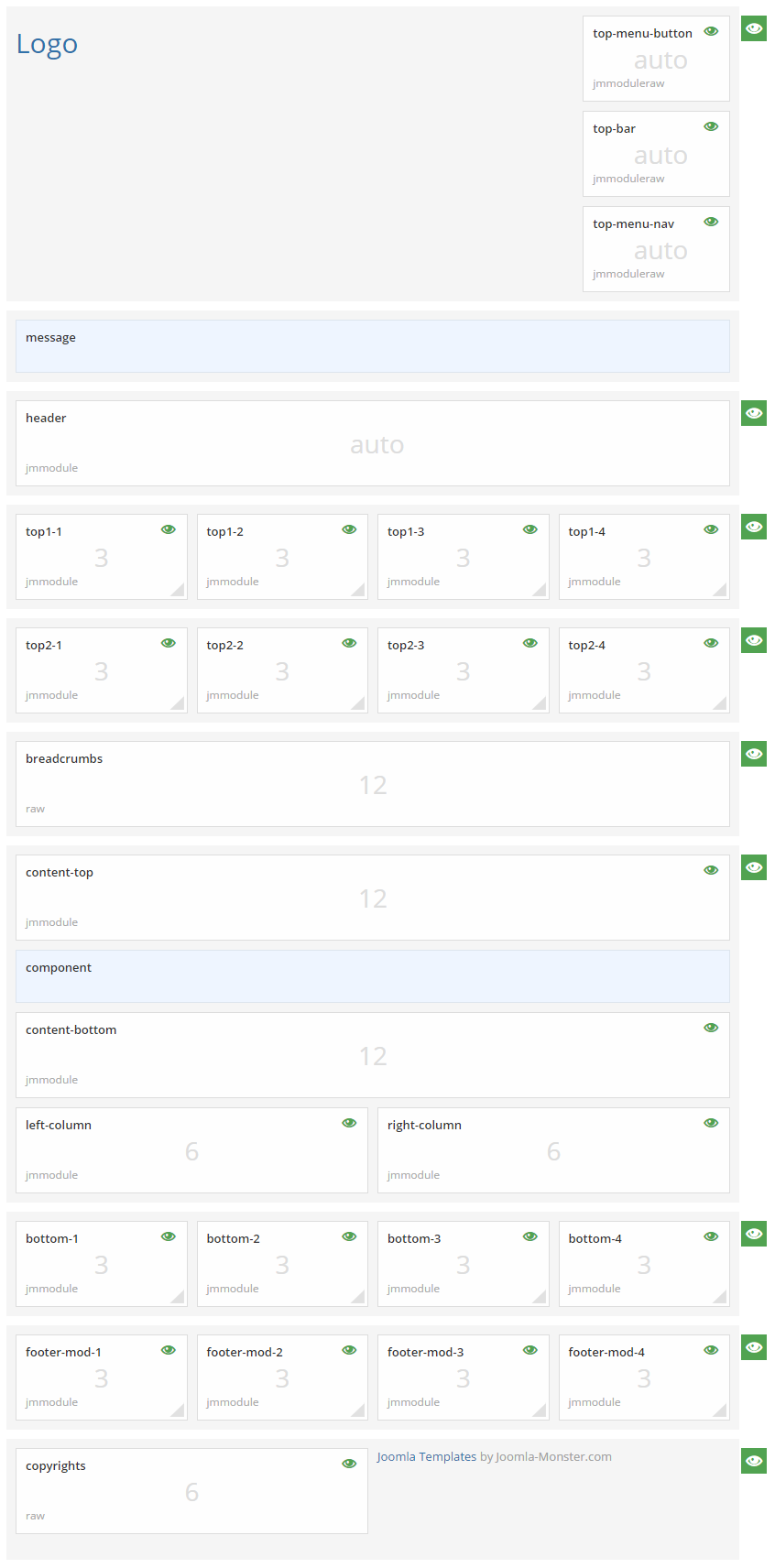Toggle the copyrights block eye icon
775x1568 pixels.
(x=349, y=1464)
